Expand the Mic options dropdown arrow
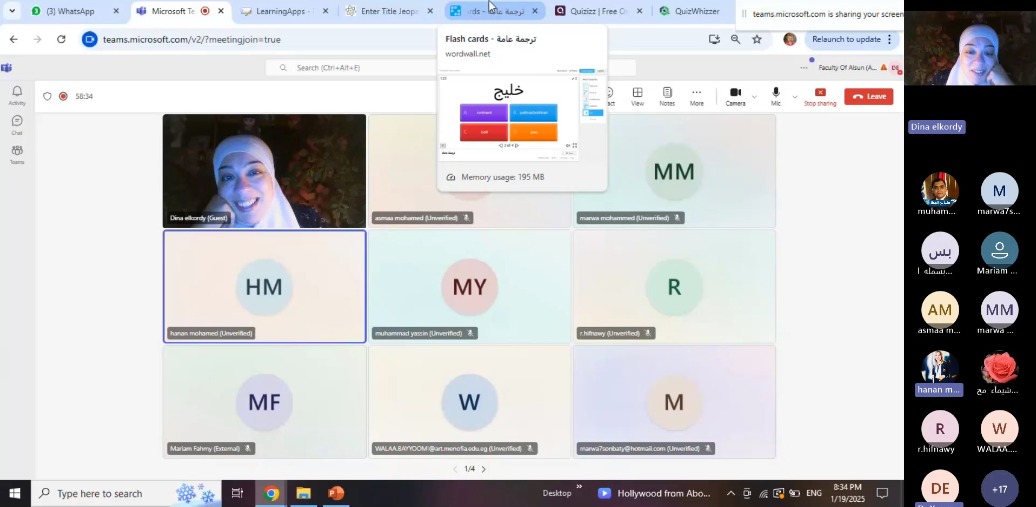The height and width of the screenshot is (507, 1036). (793, 97)
